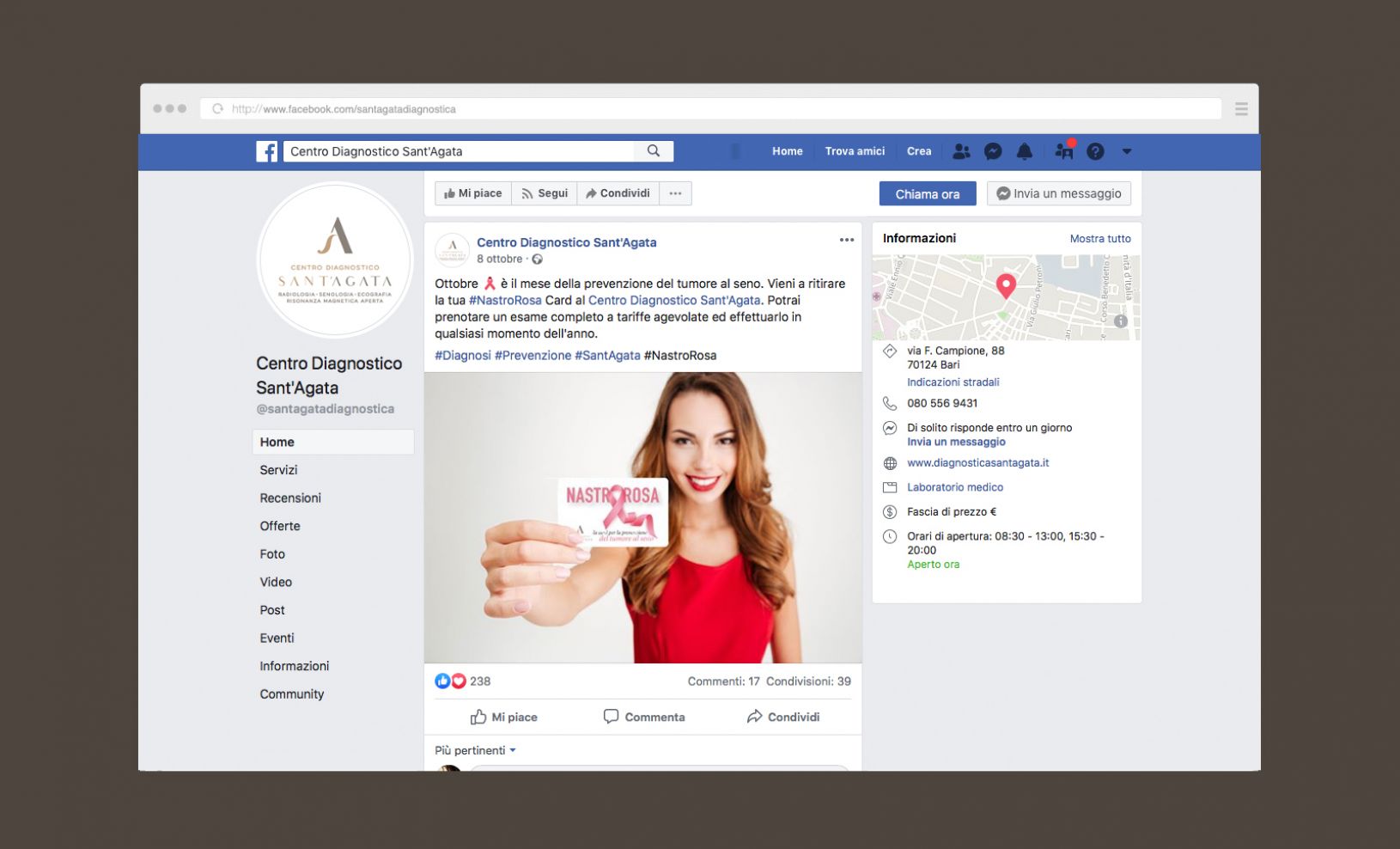
Task: Open Foto tab in sidebar
Action: click(272, 554)
